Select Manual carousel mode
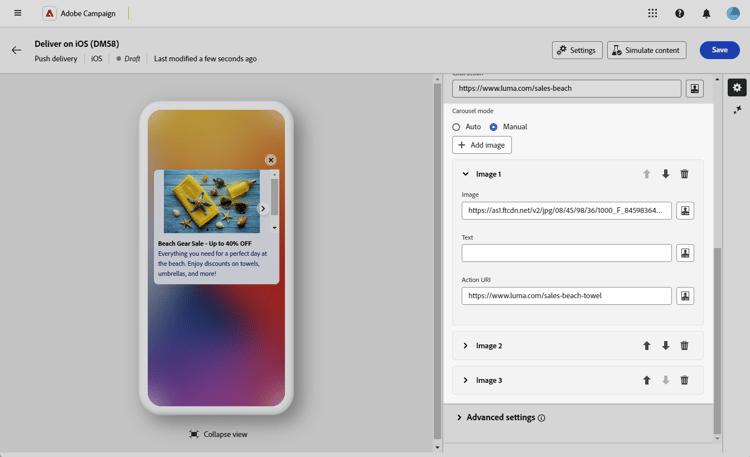 click(x=493, y=127)
